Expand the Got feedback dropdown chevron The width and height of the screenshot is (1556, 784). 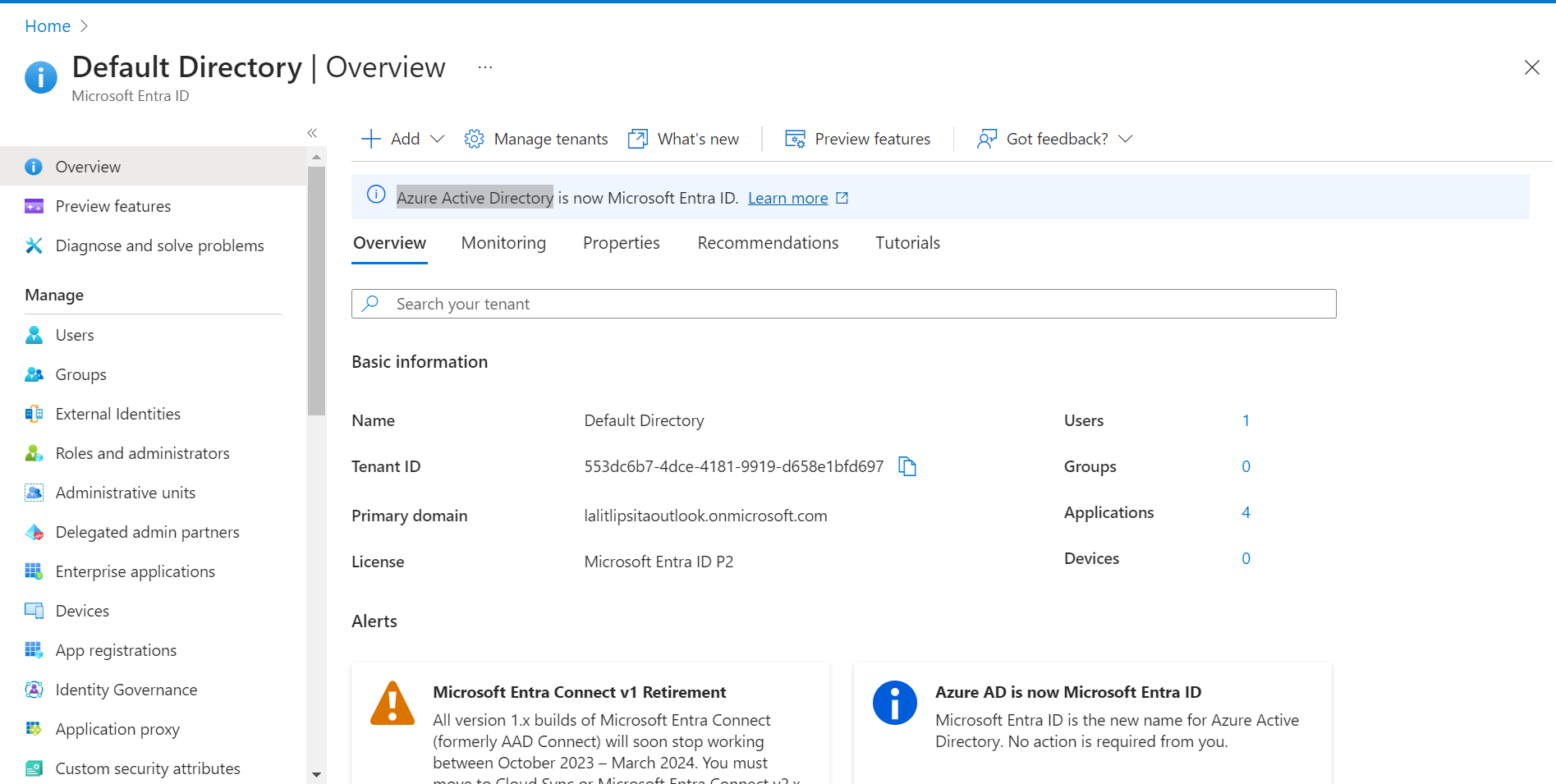coord(1126,139)
